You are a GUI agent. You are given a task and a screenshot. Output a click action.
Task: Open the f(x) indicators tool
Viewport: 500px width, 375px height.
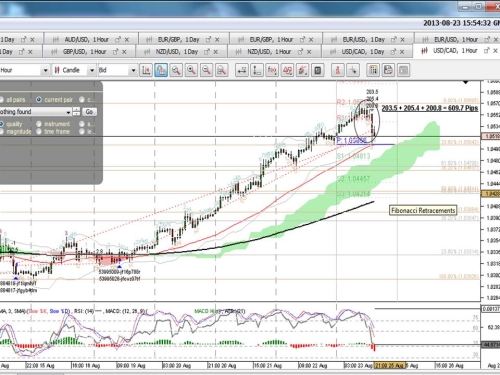pos(272,70)
